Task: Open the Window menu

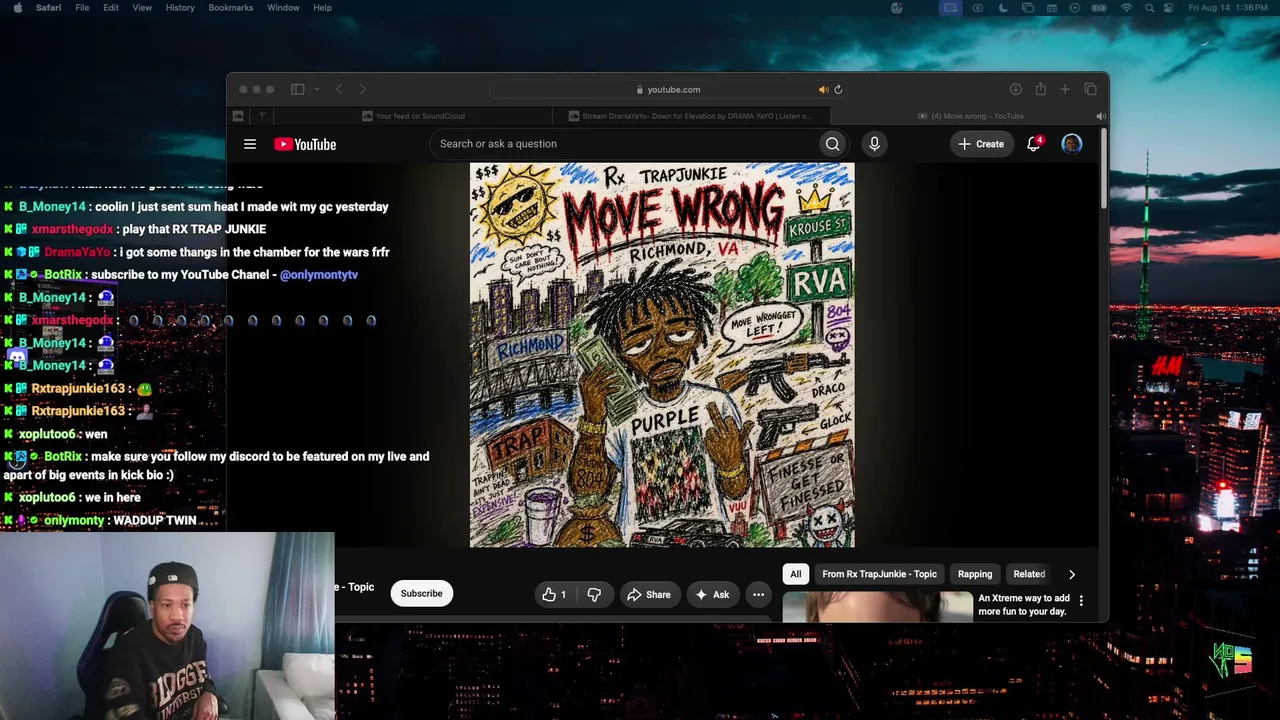Action: 283,8
